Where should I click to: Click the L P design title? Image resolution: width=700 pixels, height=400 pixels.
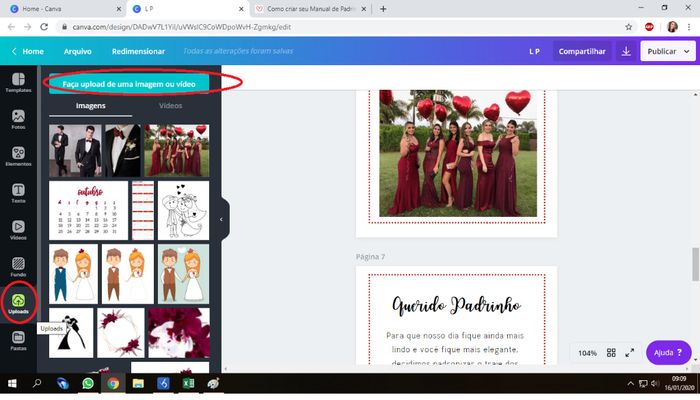pyautogui.click(x=534, y=51)
